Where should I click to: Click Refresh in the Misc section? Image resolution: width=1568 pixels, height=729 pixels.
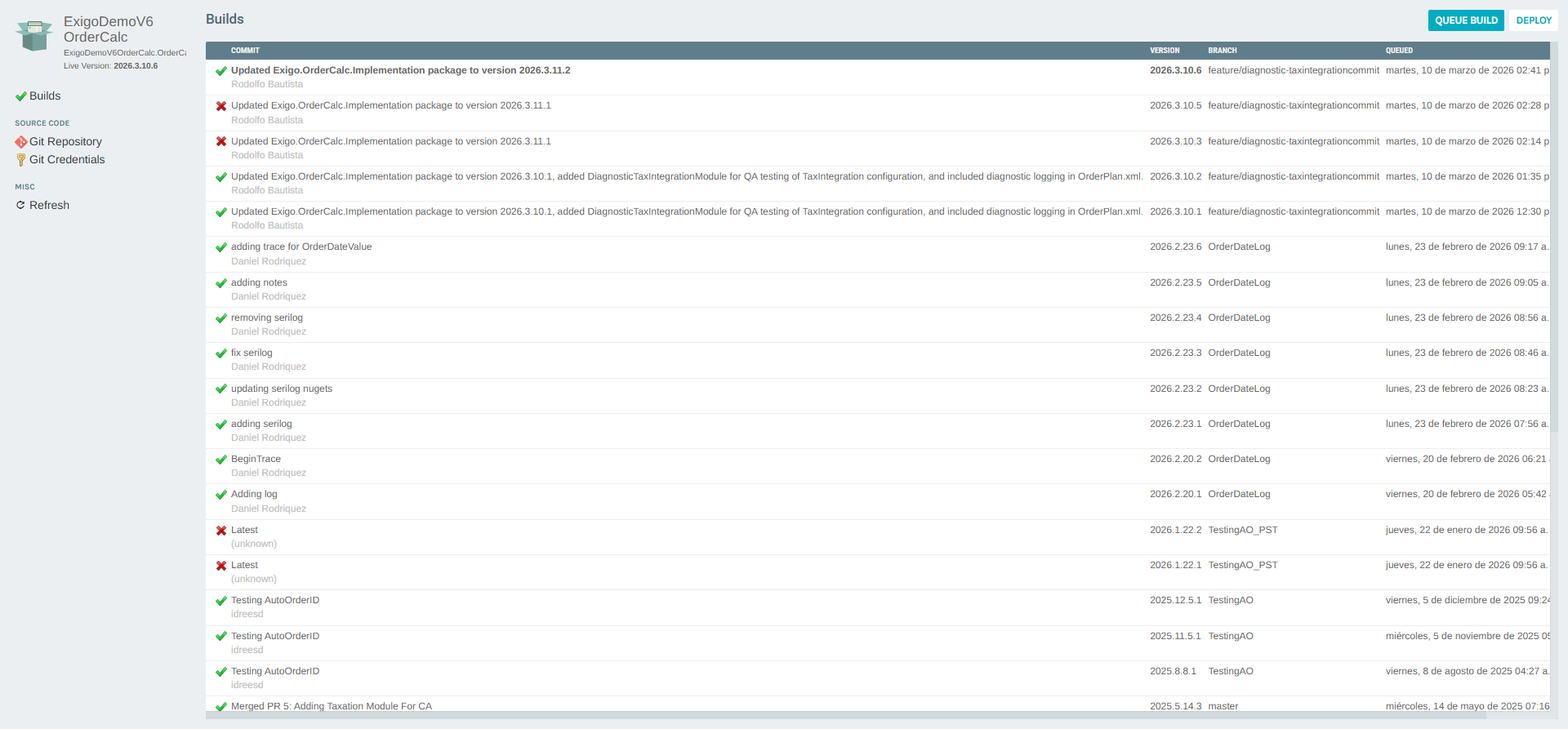[x=49, y=206]
